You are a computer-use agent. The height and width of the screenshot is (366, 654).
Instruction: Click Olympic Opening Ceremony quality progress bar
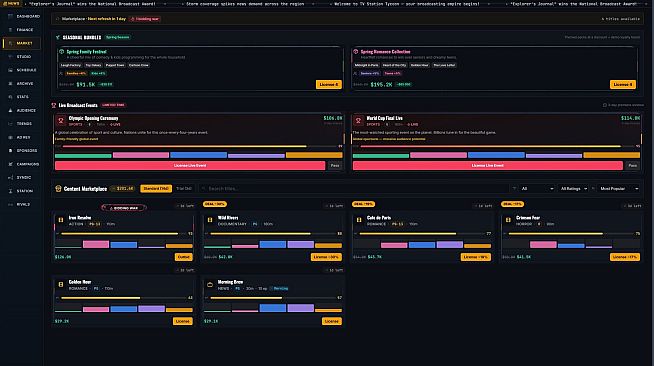click(x=199, y=146)
